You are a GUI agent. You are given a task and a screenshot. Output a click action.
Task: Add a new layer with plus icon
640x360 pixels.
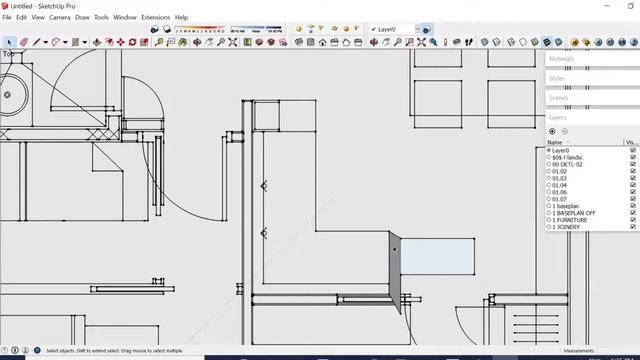[552, 131]
